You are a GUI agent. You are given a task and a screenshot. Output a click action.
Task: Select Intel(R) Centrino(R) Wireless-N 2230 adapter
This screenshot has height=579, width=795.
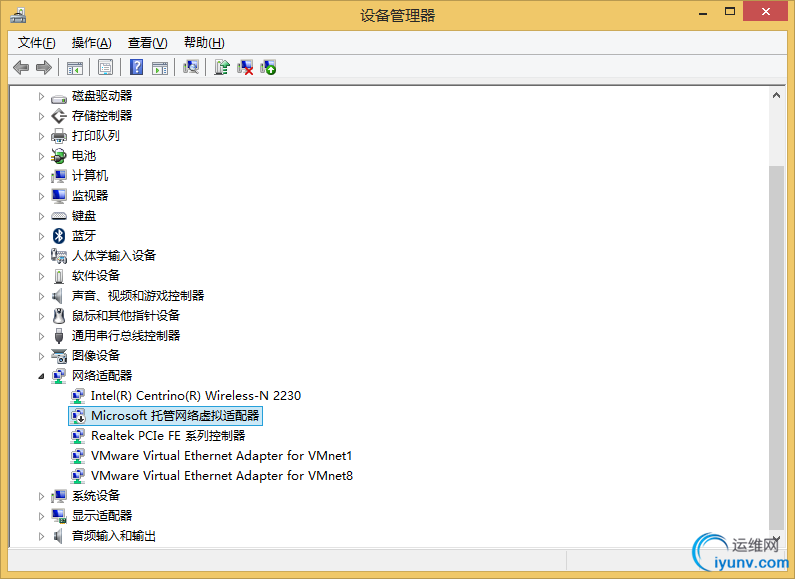click(196, 395)
